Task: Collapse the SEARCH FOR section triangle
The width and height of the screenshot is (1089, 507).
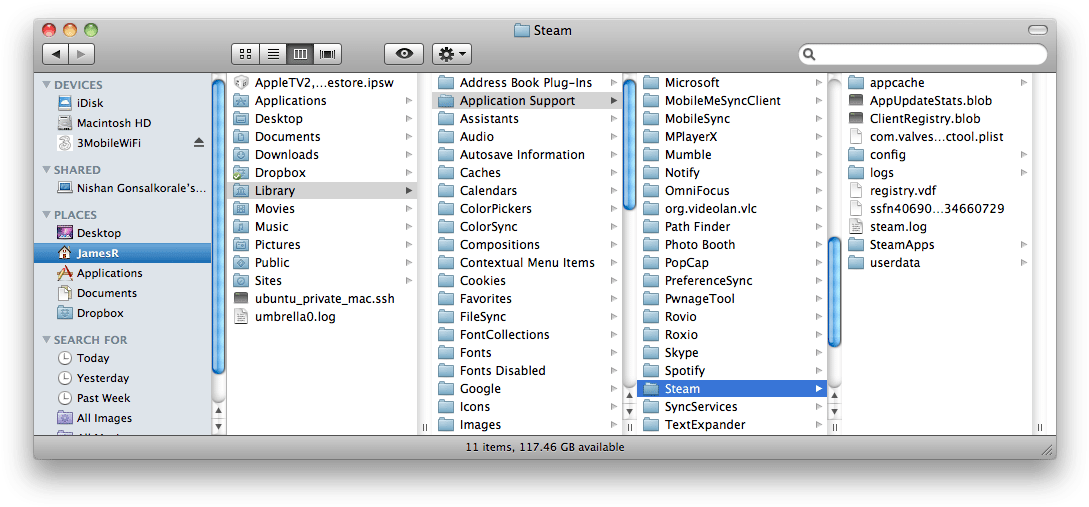Action: pos(46,340)
